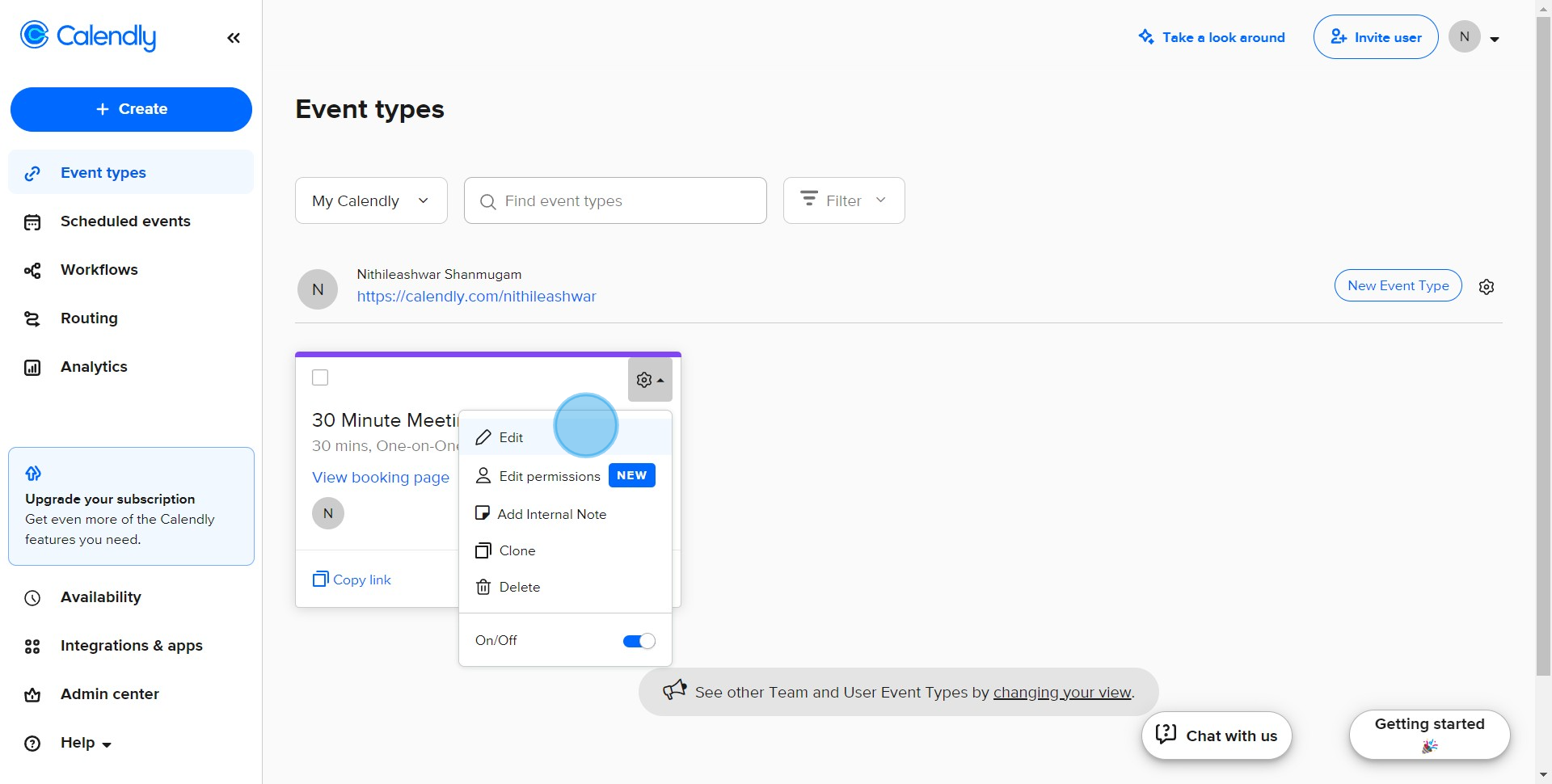
Task: Open Workflows section
Action: coord(99,270)
